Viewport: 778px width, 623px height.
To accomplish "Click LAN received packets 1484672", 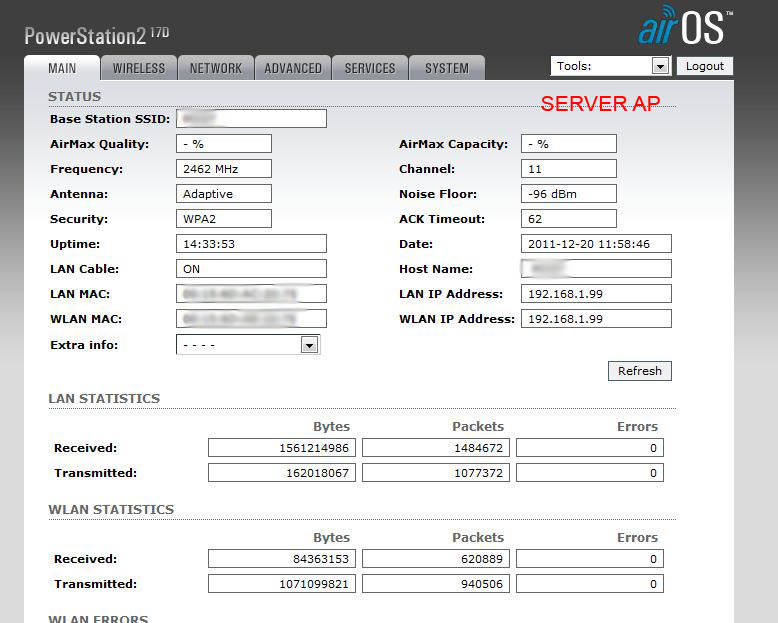I will [436, 448].
